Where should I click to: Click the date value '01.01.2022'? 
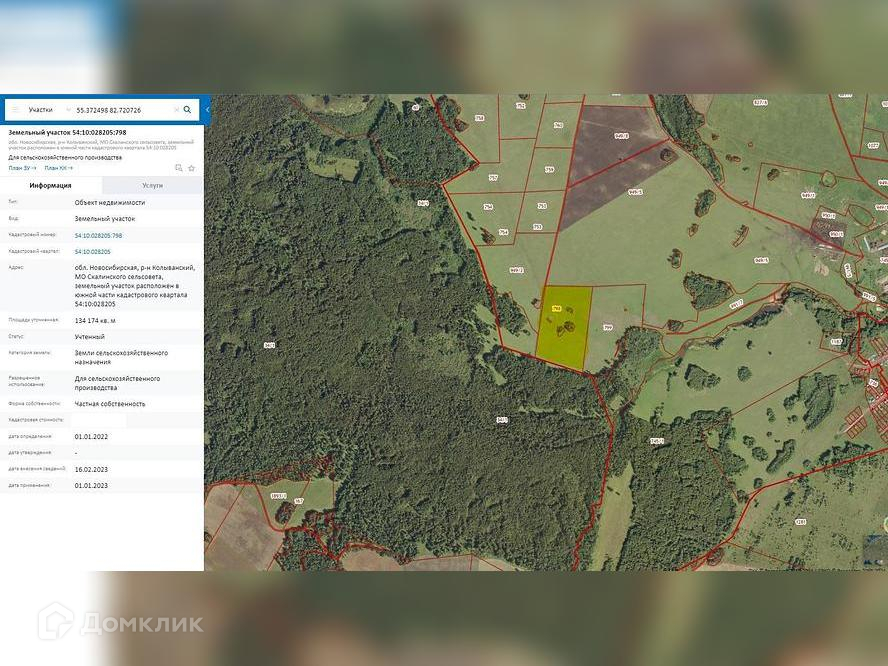coord(91,437)
